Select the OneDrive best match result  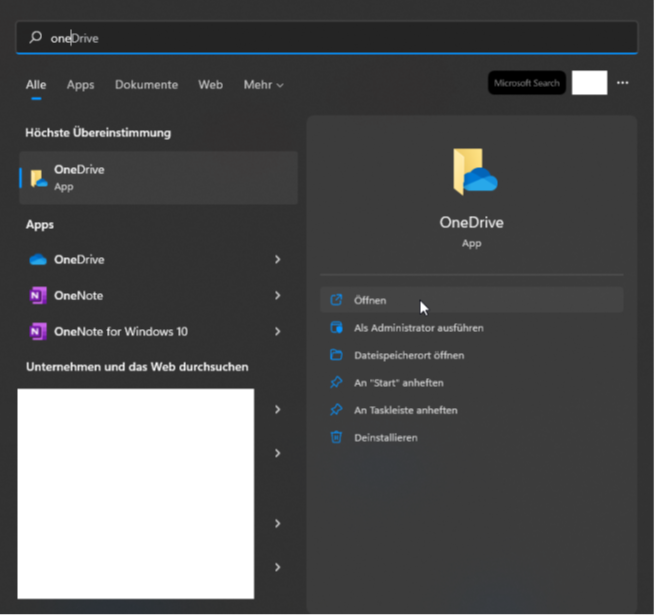click(x=158, y=178)
